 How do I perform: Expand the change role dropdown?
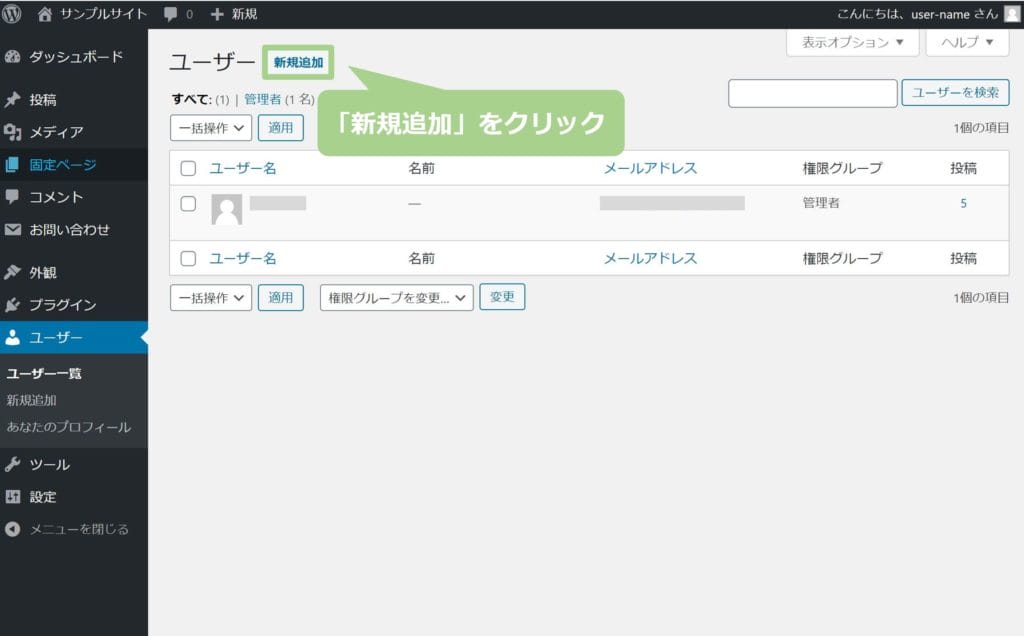pyautogui.click(x=396, y=297)
